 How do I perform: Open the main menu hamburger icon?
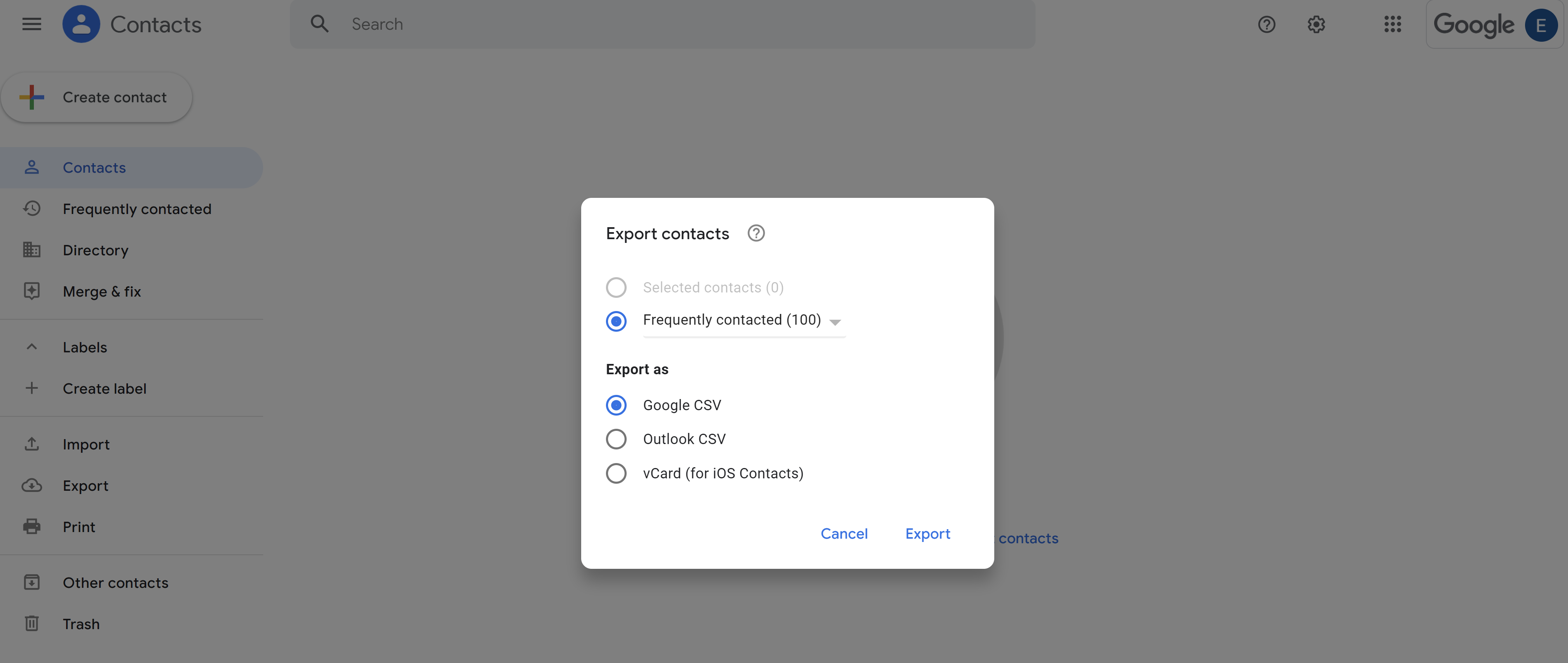[32, 24]
